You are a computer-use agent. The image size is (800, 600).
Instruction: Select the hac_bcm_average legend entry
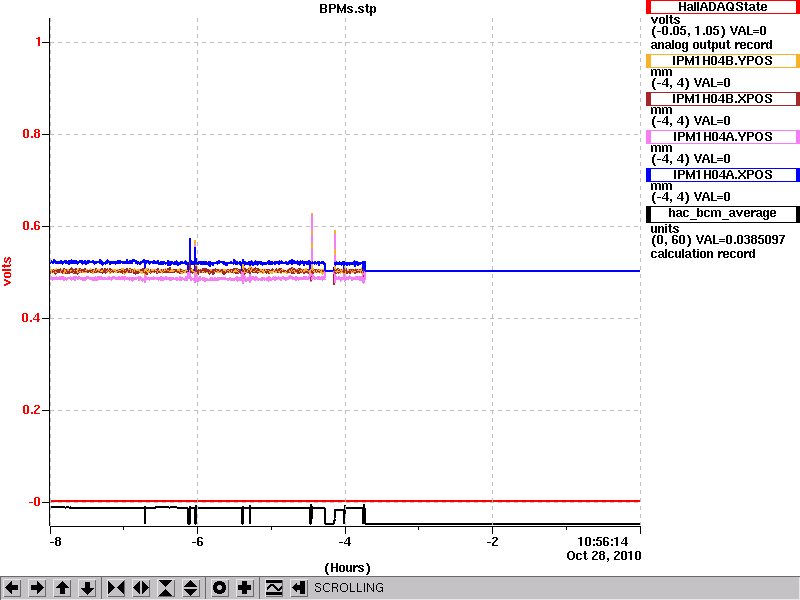(x=722, y=213)
